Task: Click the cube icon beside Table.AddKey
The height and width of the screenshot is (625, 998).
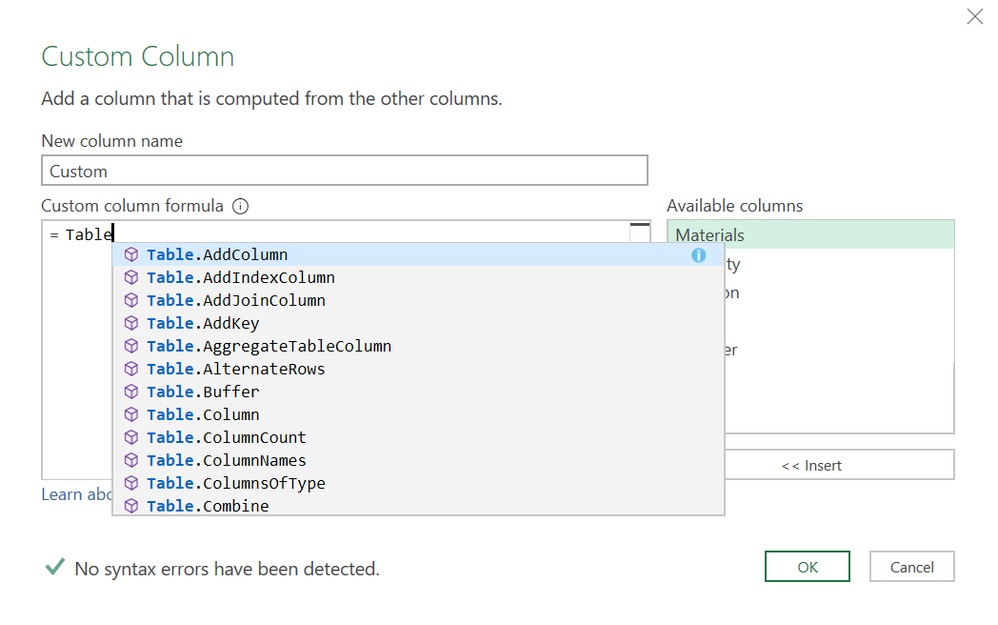Action: (131, 323)
